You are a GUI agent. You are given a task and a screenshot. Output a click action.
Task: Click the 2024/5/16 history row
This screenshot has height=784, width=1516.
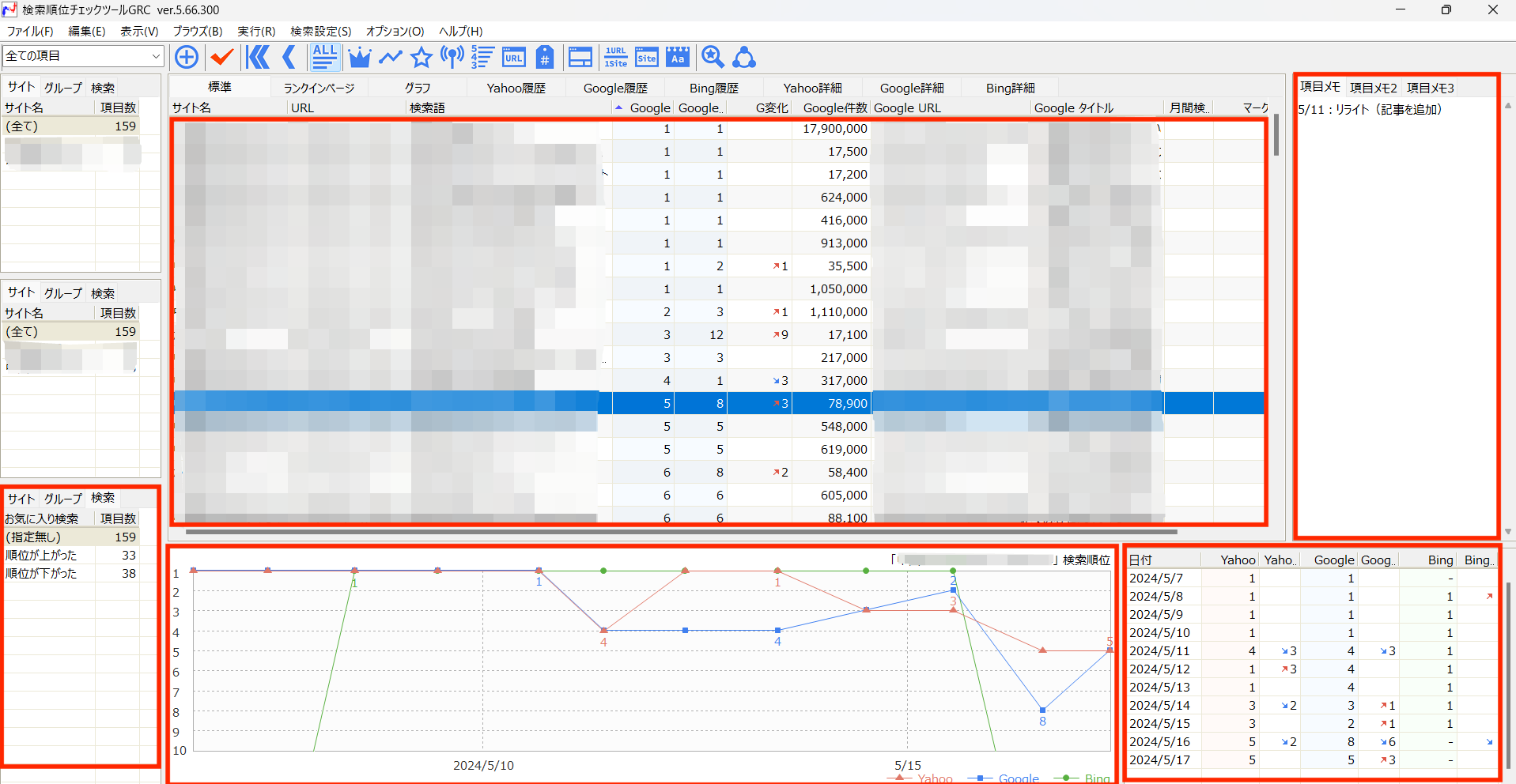point(1312,742)
